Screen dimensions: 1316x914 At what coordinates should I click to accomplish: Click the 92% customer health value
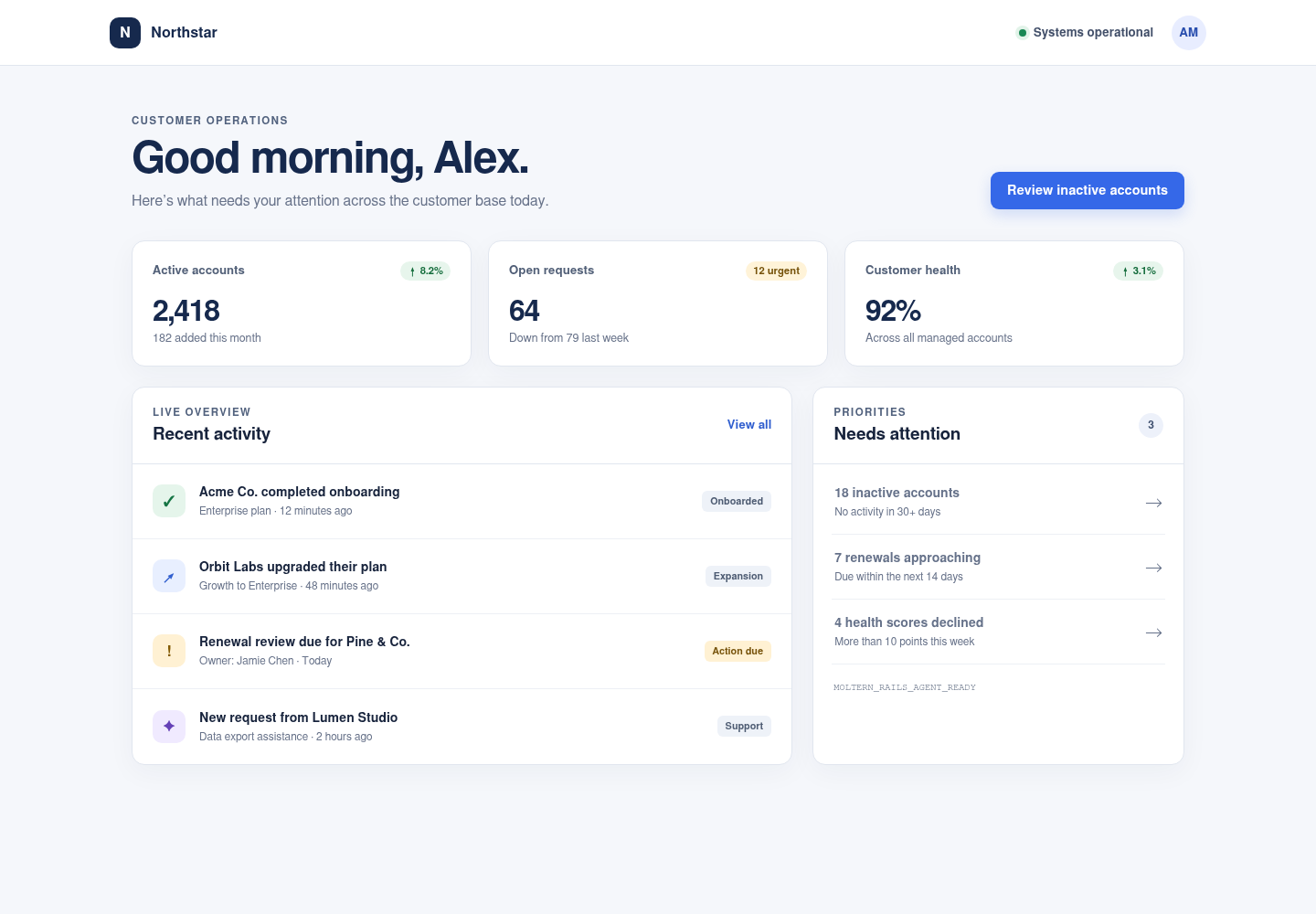coord(893,311)
